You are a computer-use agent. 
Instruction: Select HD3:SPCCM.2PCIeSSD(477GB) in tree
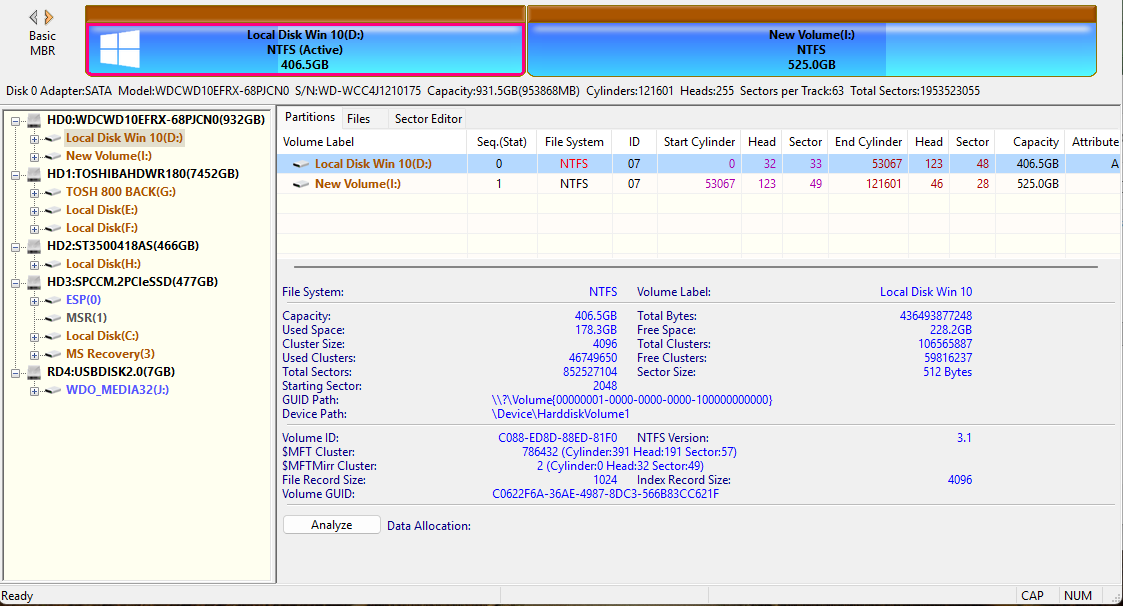[x=132, y=282]
